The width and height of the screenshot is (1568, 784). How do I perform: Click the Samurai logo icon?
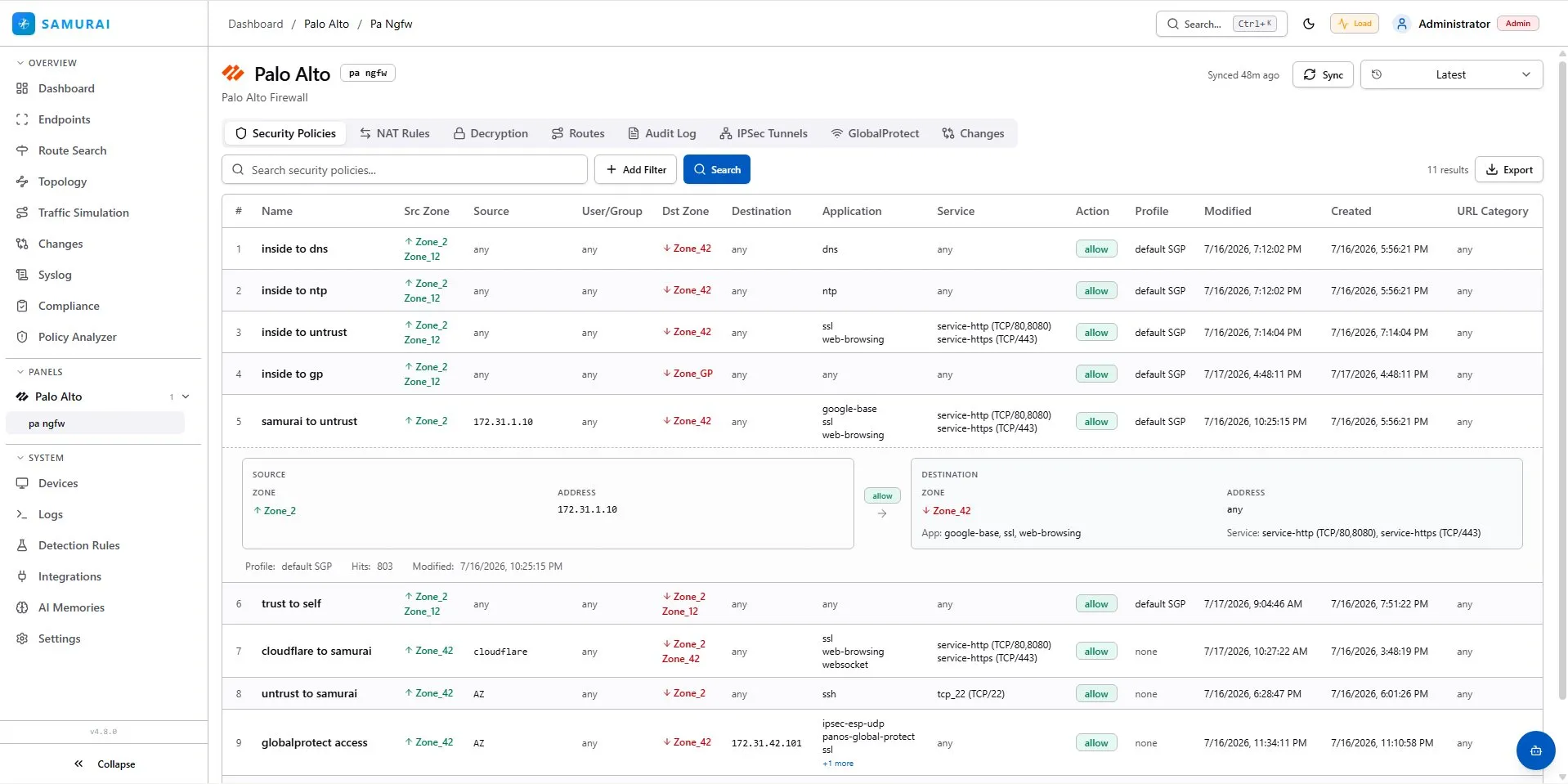(x=24, y=24)
